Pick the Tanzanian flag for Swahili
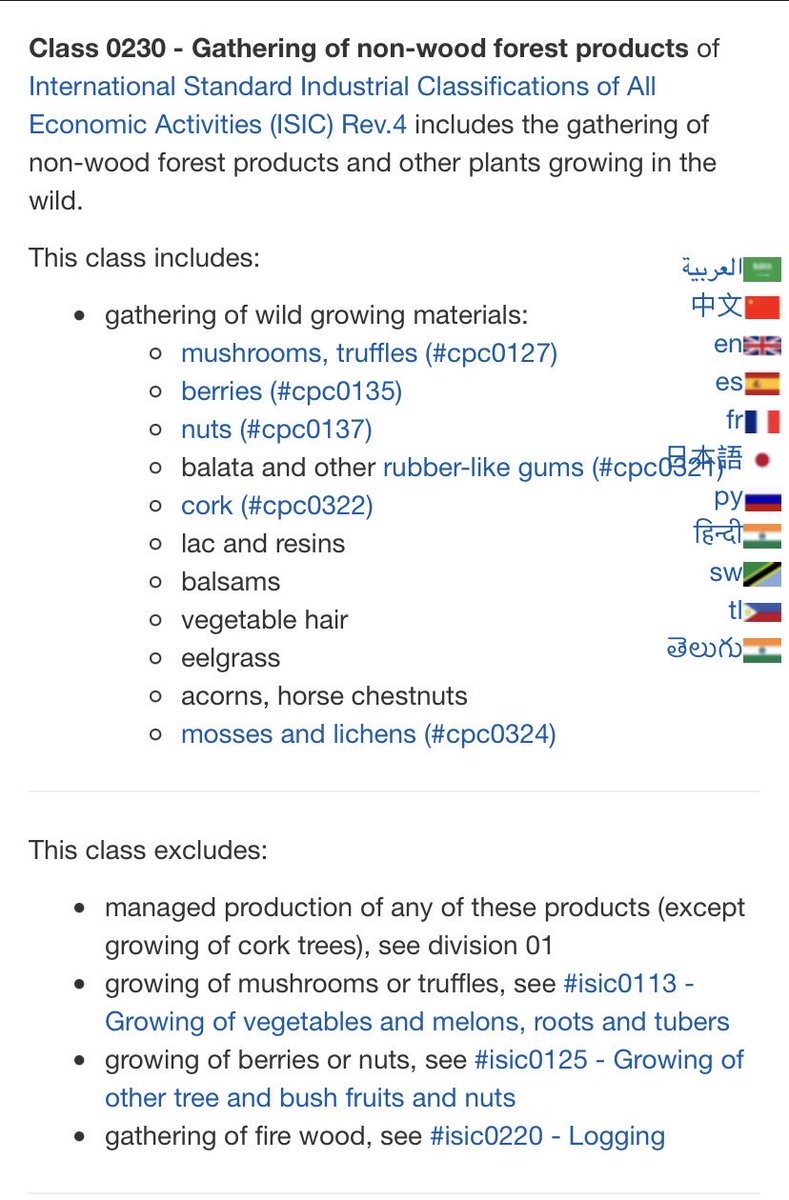This screenshot has height=1200, width=789. [x=763, y=573]
